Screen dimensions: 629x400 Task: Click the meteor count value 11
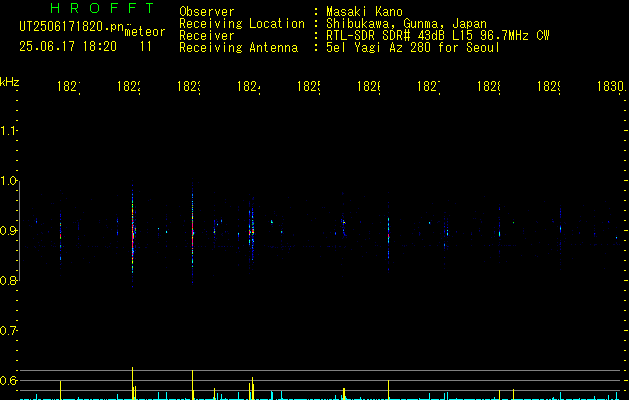click(x=146, y=46)
